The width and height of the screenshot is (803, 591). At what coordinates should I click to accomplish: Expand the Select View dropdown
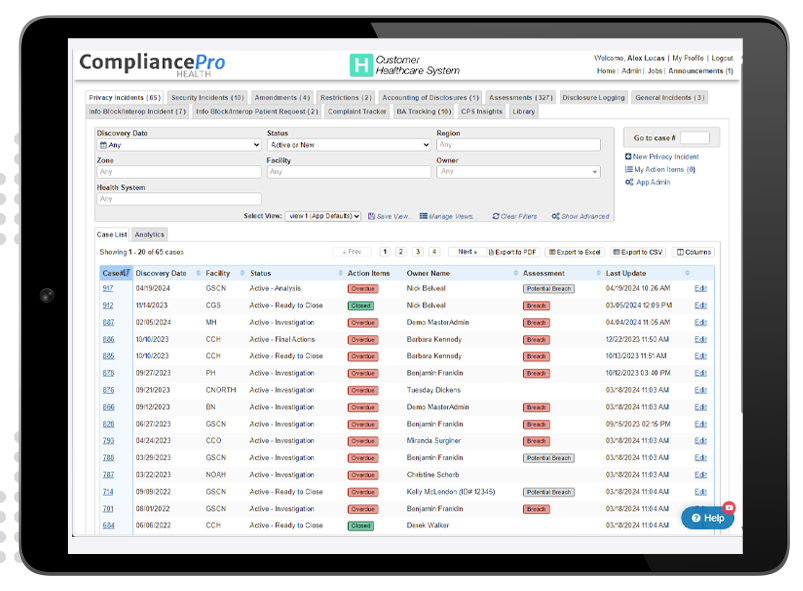(323, 216)
